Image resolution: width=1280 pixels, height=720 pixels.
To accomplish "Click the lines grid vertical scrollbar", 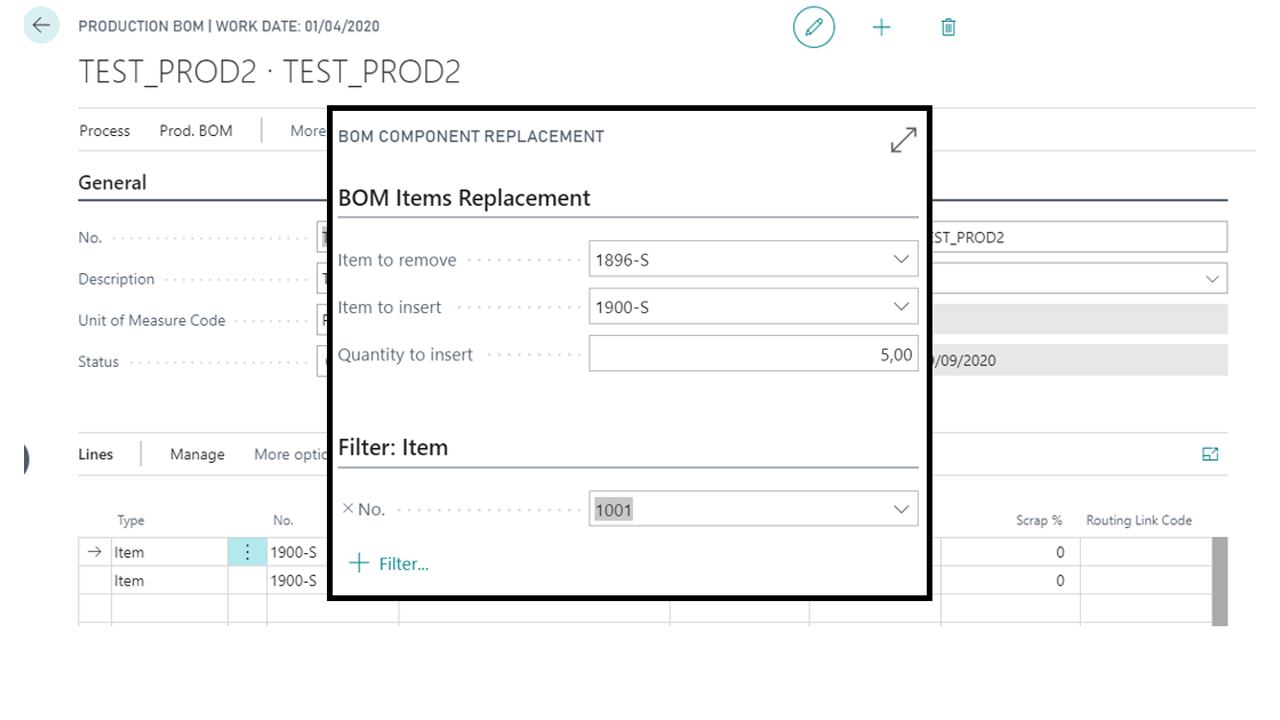I will 1219,580.
